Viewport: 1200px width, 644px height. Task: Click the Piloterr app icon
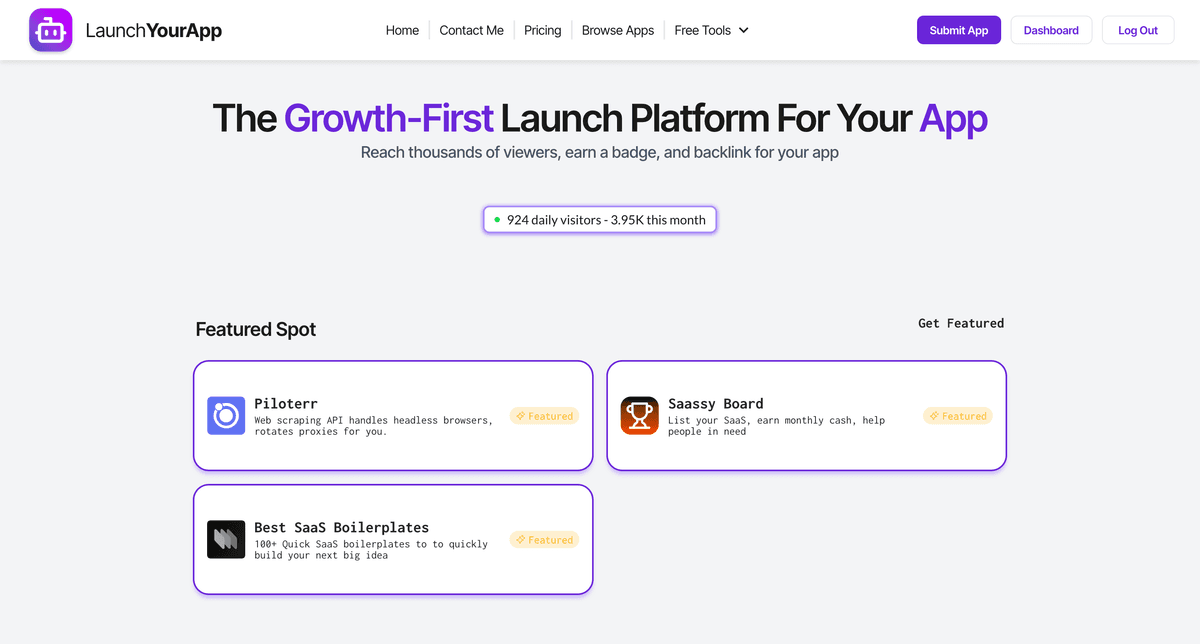[226, 416]
